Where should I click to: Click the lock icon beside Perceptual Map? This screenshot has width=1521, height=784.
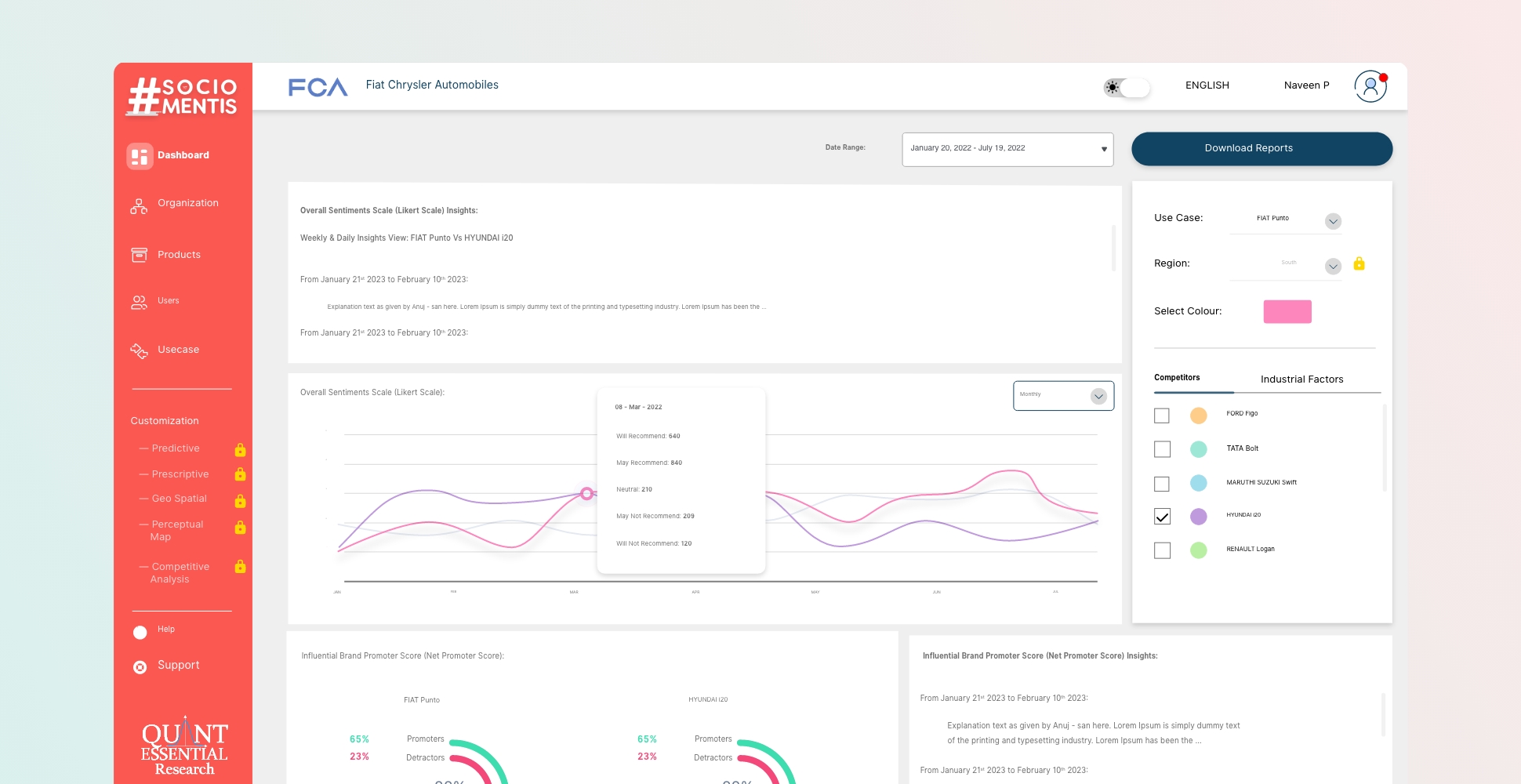click(241, 527)
